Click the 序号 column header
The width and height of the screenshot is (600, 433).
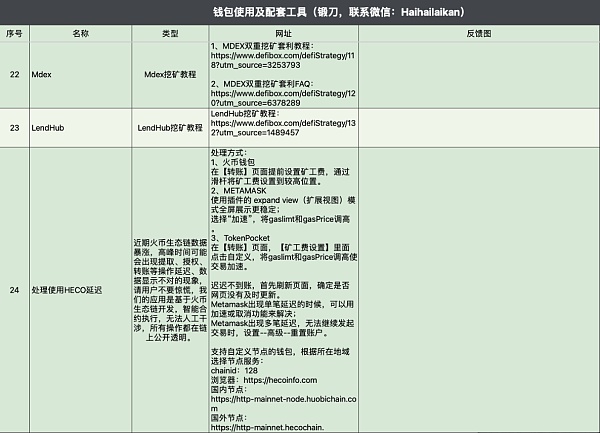(x=15, y=34)
